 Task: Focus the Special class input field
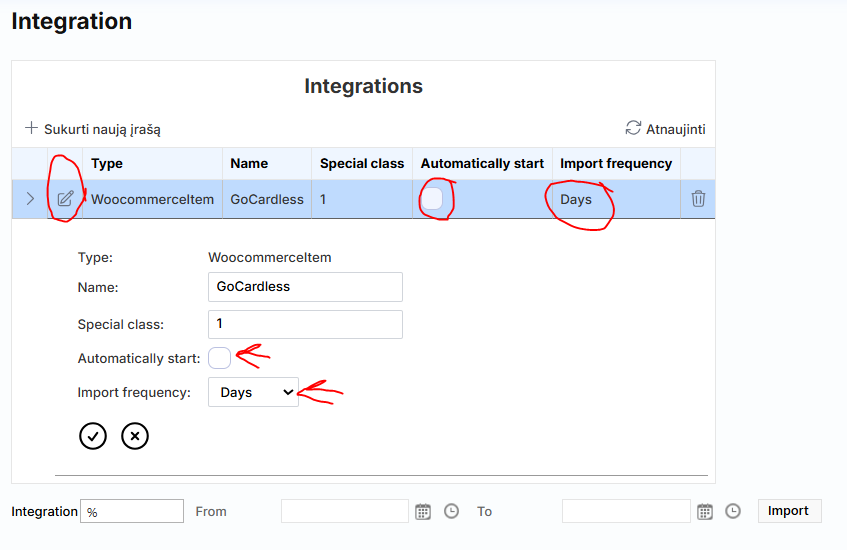(x=305, y=324)
